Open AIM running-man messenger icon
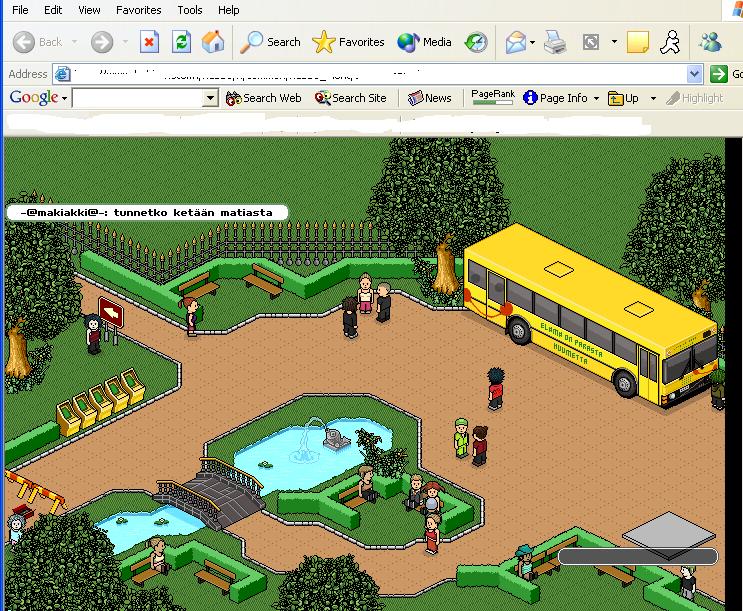Screen dimensions: 743x611 (670, 42)
